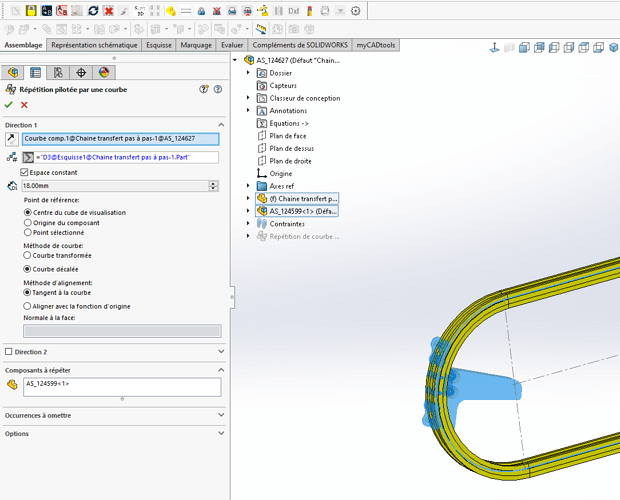Select Tangent à la courbe alignment
The width and height of the screenshot is (620, 500).
click(x=27, y=292)
